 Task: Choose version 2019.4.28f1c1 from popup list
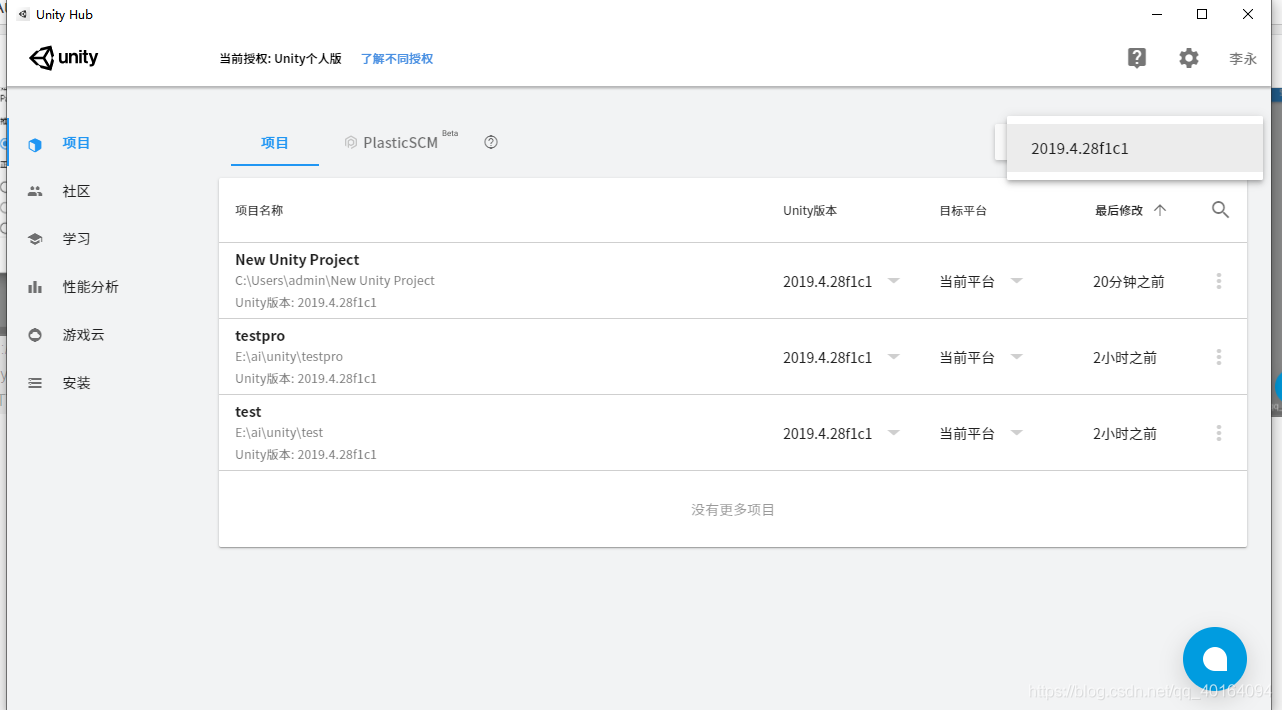[1135, 148]
